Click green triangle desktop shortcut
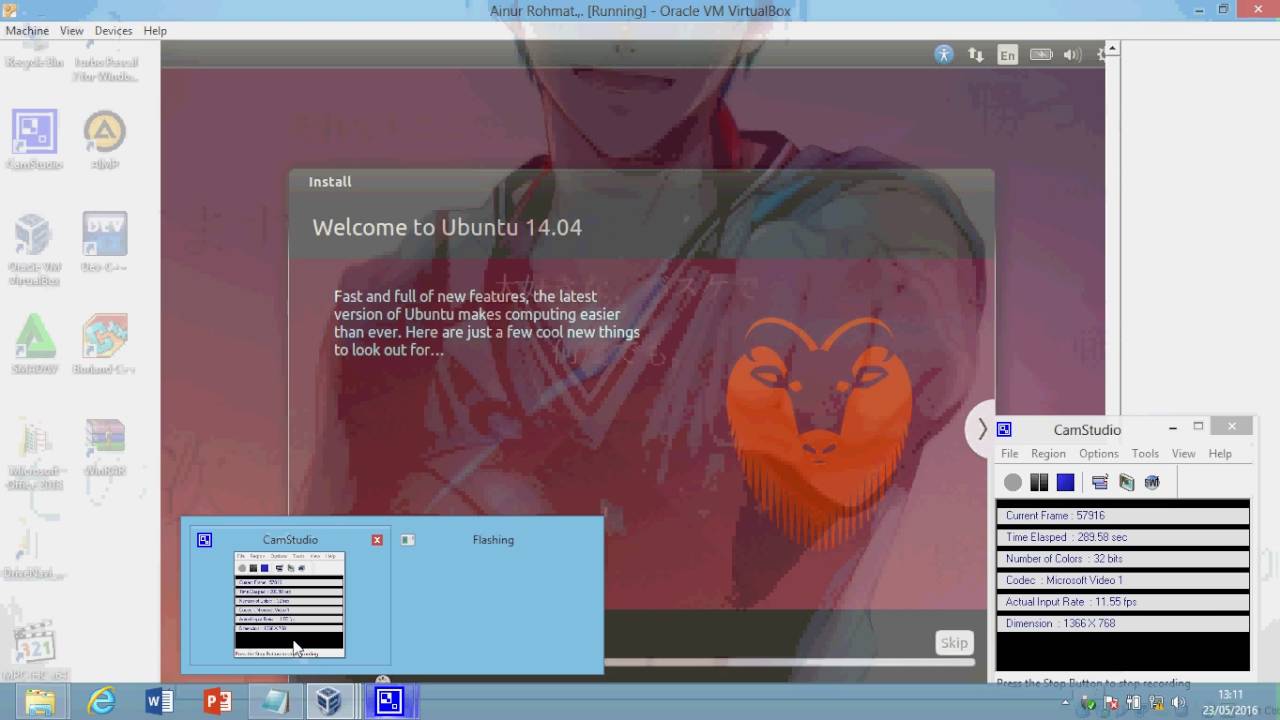This screenshot has width=1280, height=720. click(34, 345)
